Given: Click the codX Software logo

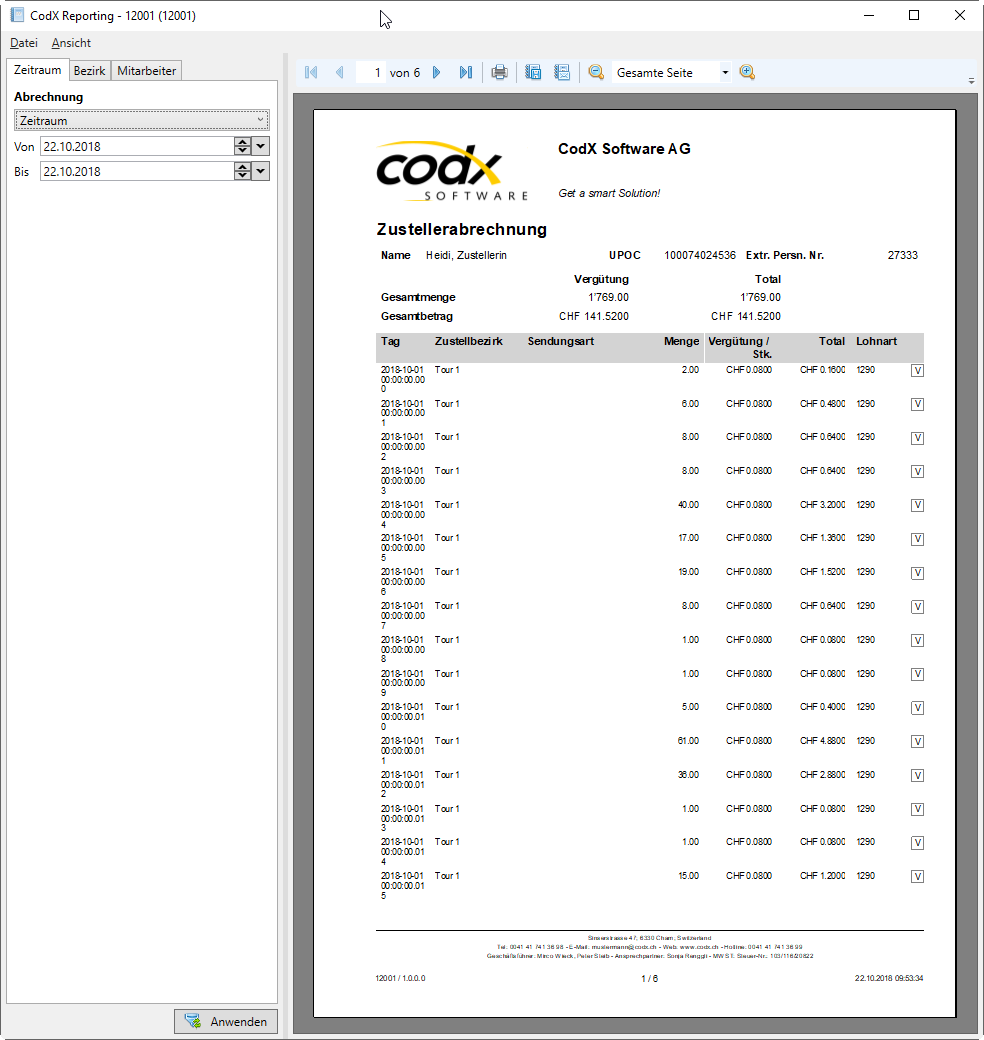Looking at the screenshot, I should pyautogui.click(x=452, y=171).
